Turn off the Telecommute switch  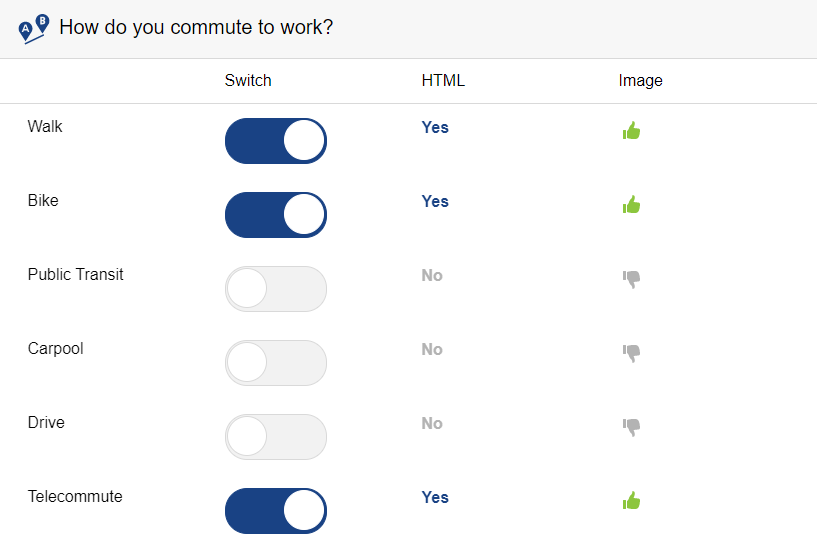[x=276, y=511]
